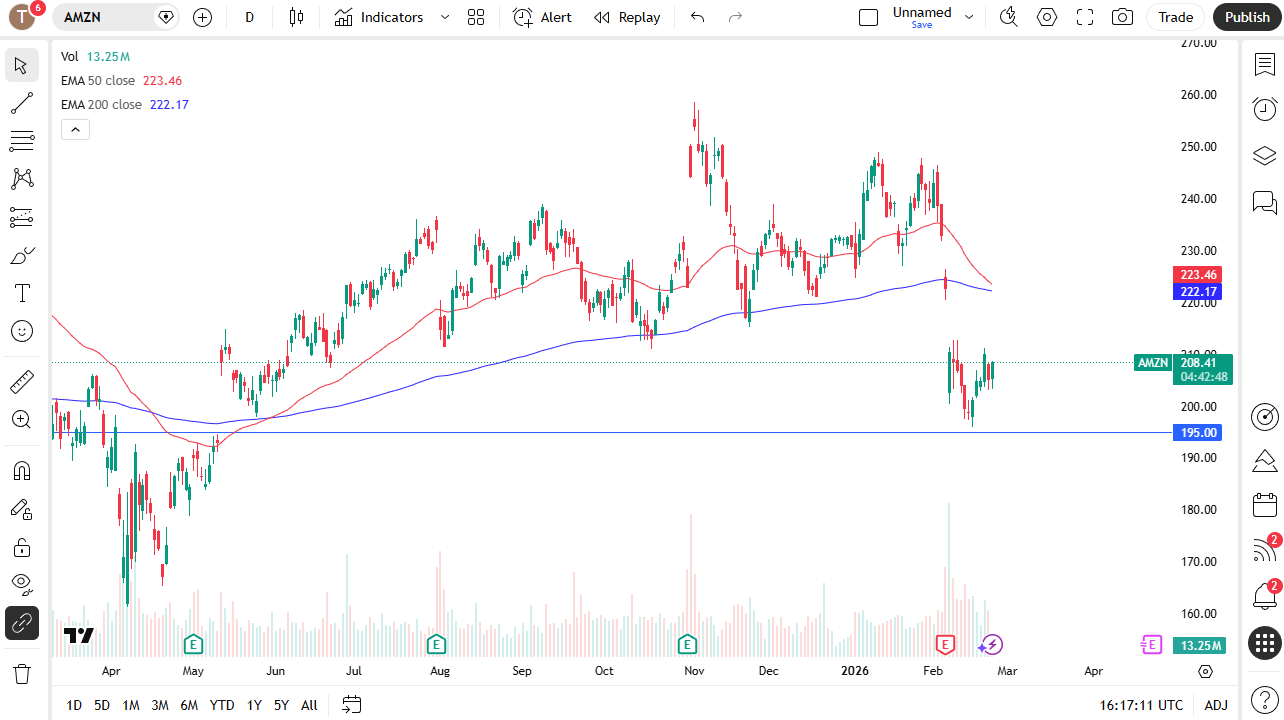
Task: Open chart settings with the gear icon
Action: pos(1046,17)
